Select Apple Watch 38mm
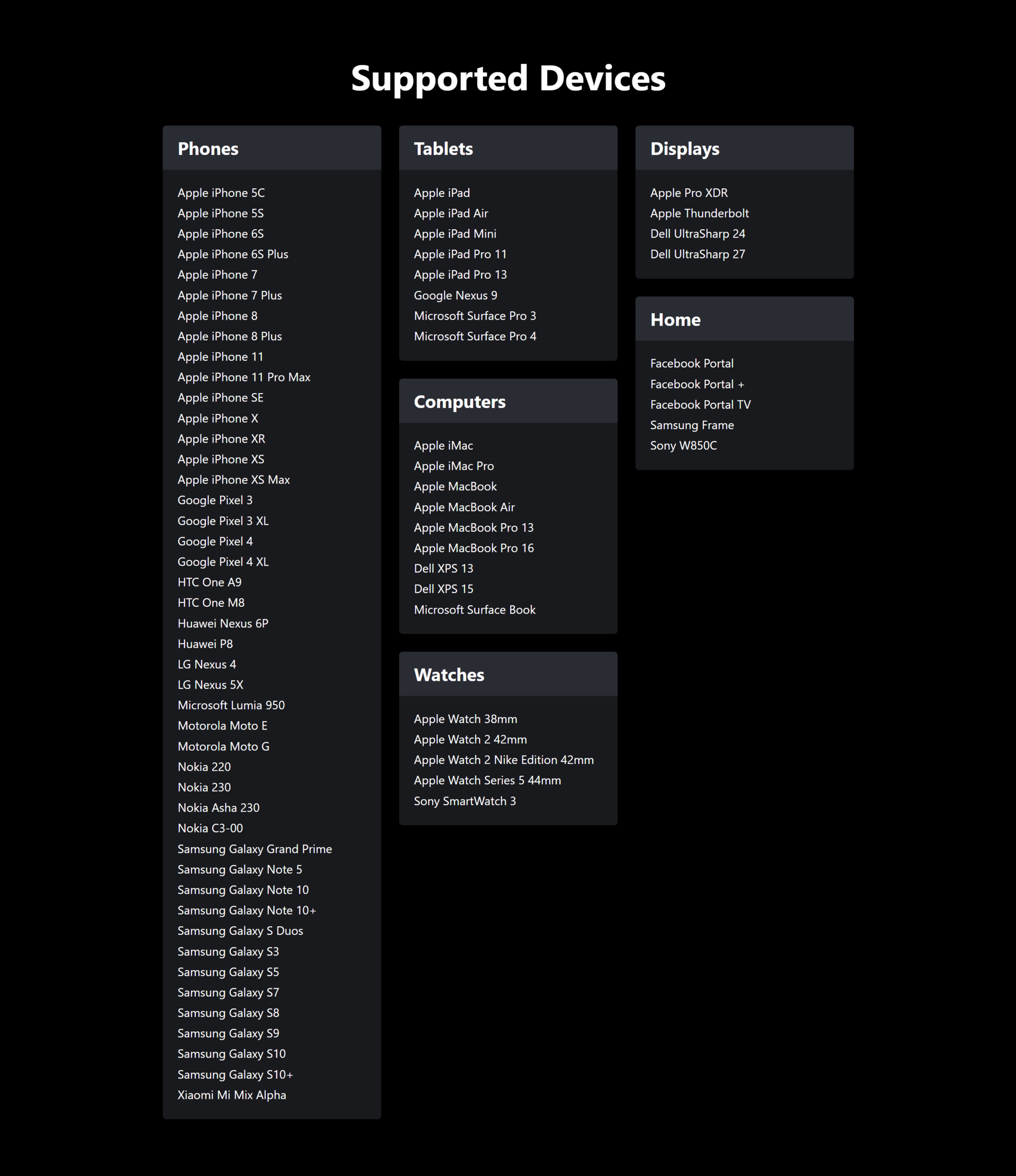Viewport: 1016px width, 1176px height. pyautogui.click(x=466, y=719)
